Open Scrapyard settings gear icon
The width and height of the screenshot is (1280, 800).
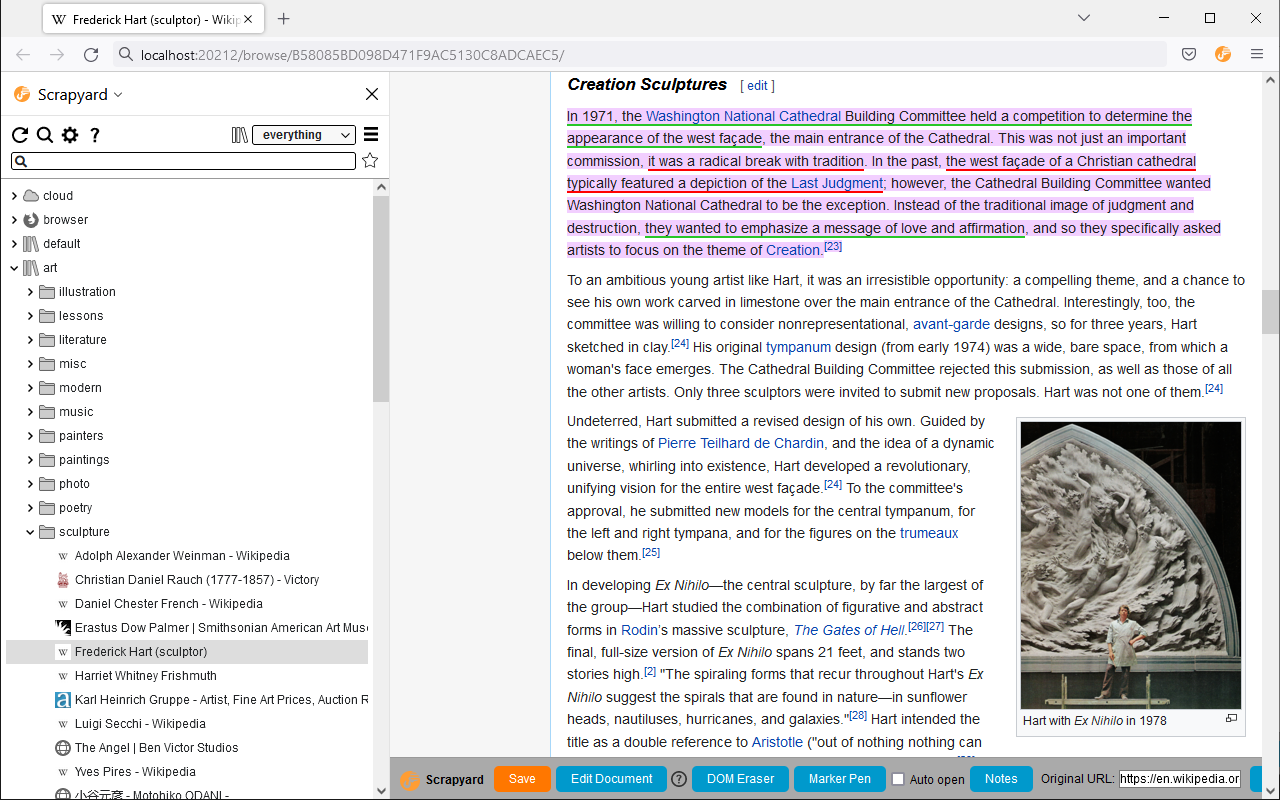(70, 135)
